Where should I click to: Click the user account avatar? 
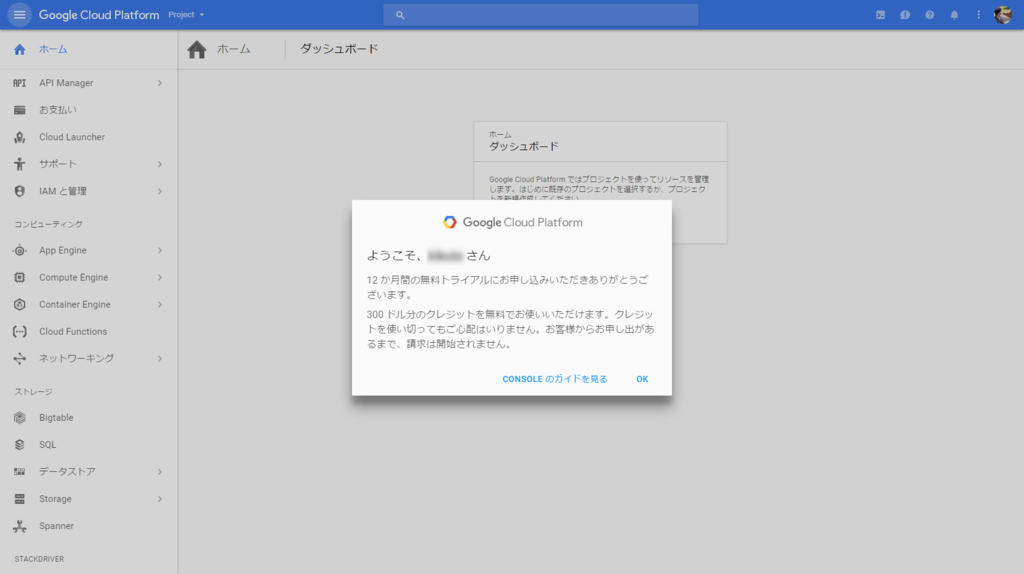pyautogui.click(x=1002, y=14)
